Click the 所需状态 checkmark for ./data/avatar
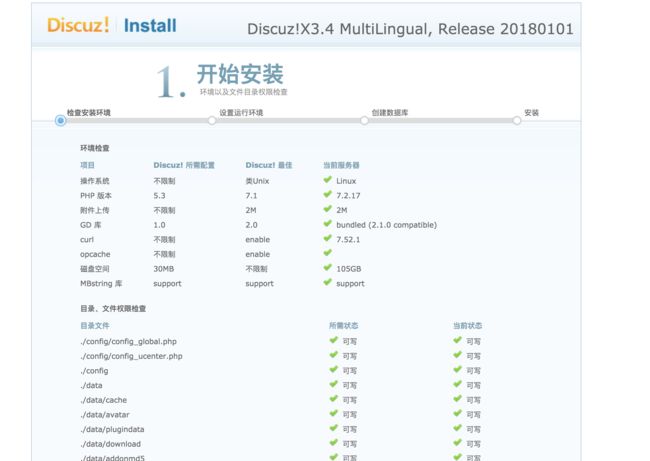Screen dimensions: 650x461 (x=334, y=413)
